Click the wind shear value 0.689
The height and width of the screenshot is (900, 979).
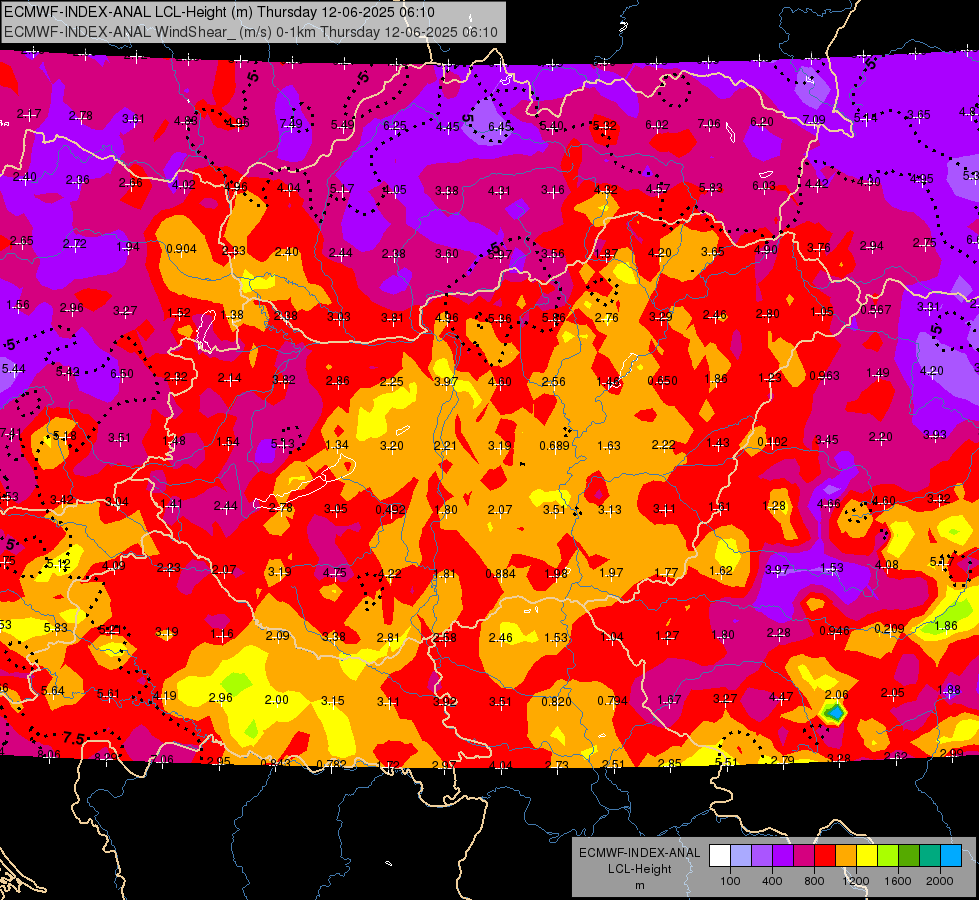point(554,445)
